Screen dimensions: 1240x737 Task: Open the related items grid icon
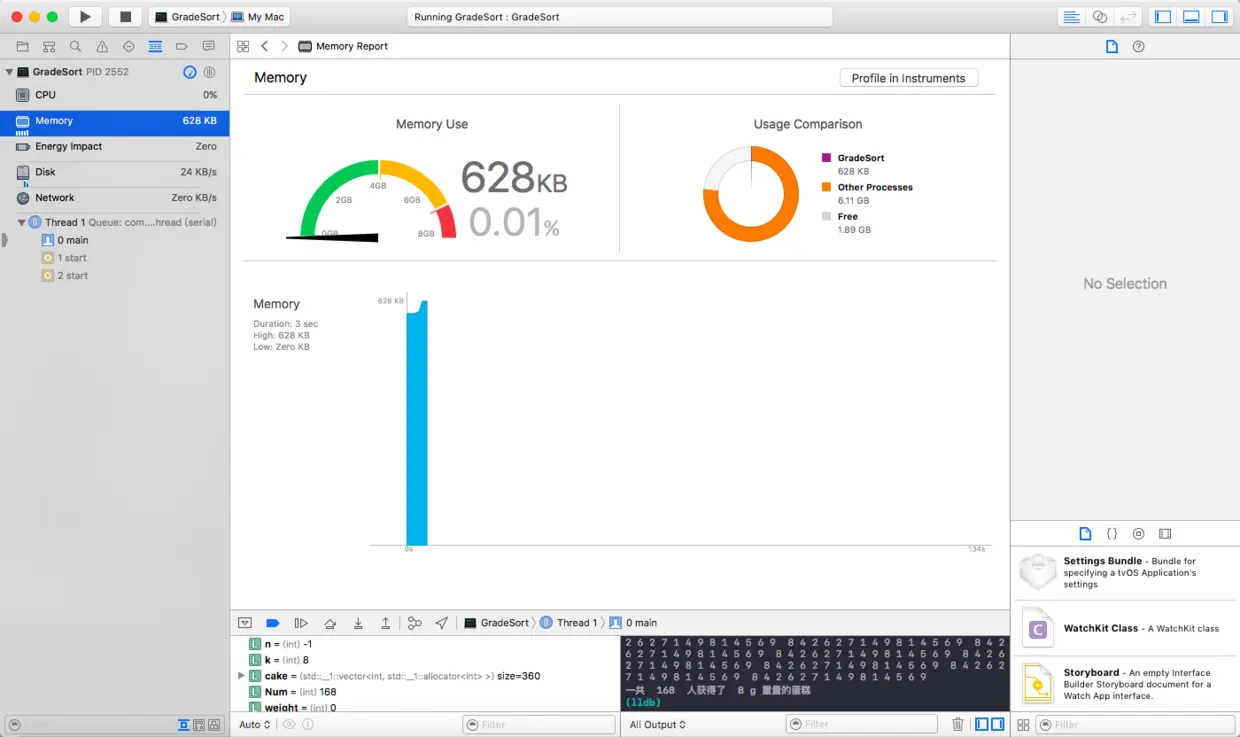pos(243,46)
